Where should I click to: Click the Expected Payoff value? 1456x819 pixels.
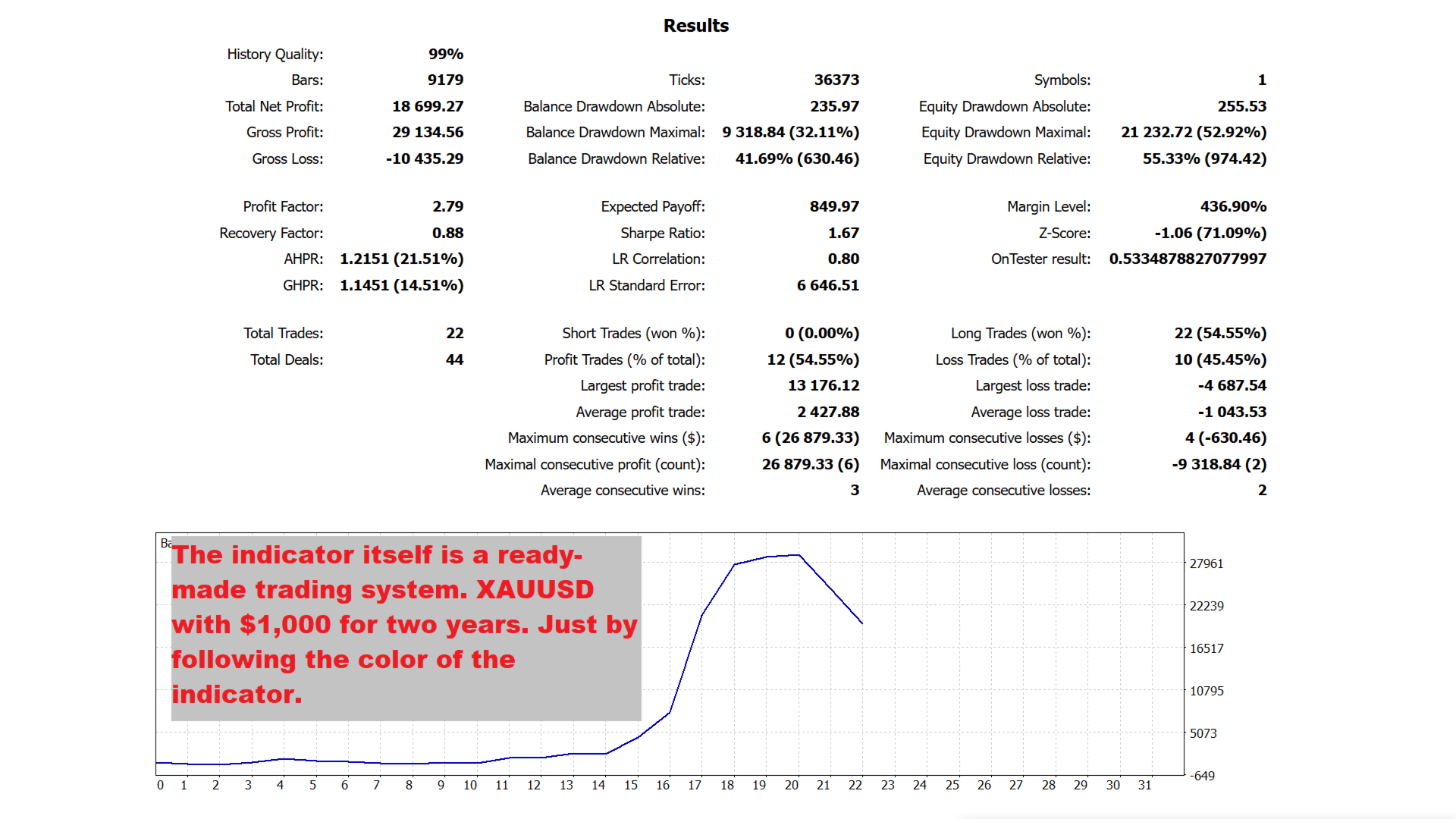pos(834,206)
